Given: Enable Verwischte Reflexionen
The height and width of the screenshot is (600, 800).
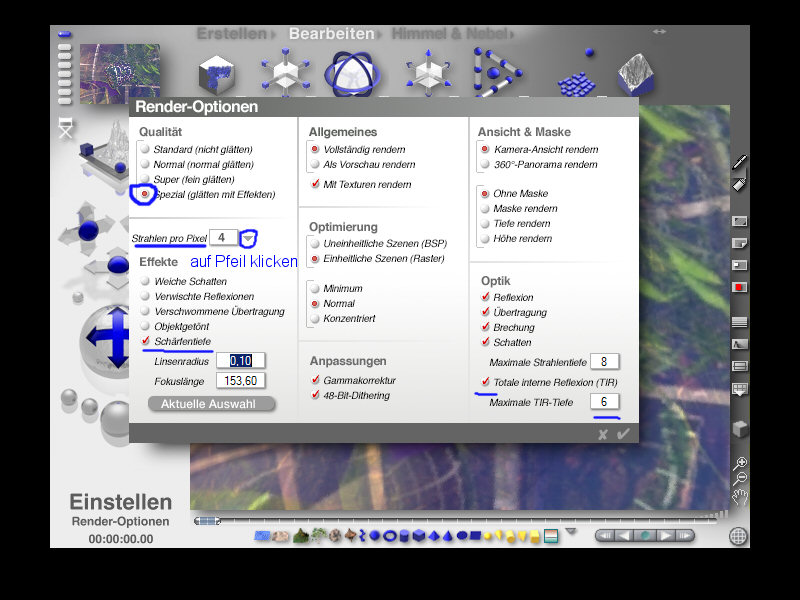Looking at the screenshot, I should [145, 296].
